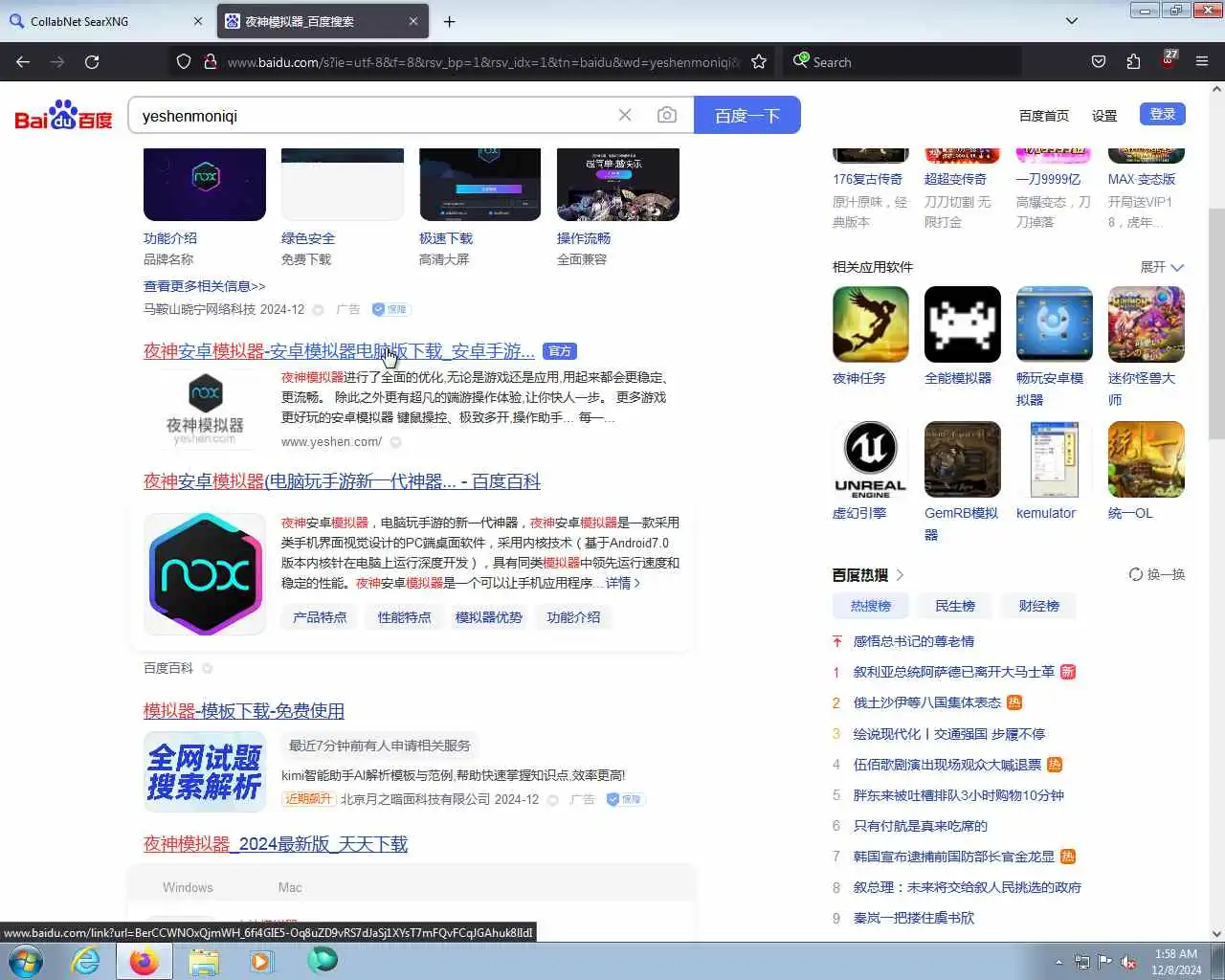
Task: Open 夜神安卓模拟器 官方 download result
Action: (x=339, y=351)
